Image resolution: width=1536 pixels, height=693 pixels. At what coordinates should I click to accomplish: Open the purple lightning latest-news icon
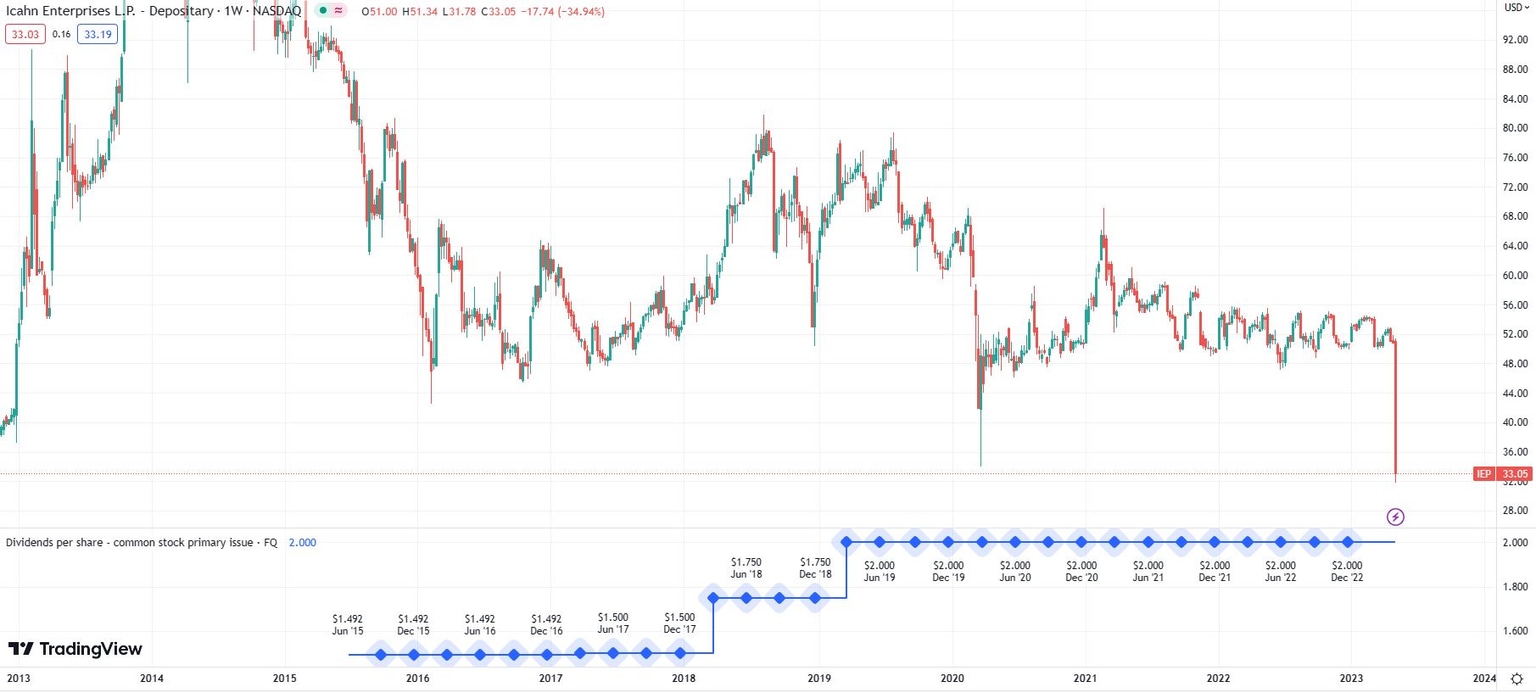point(1396,517)
